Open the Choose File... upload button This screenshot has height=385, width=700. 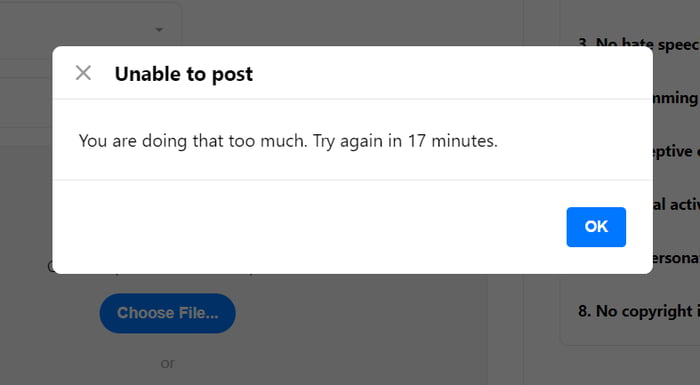click(x=167, y=313)
